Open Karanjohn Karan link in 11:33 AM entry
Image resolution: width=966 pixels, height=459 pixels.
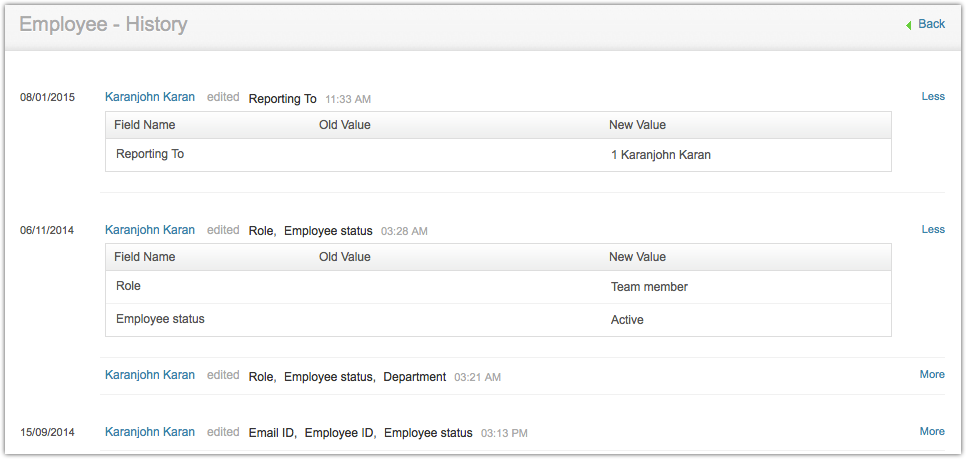click(x=150, y=98)
